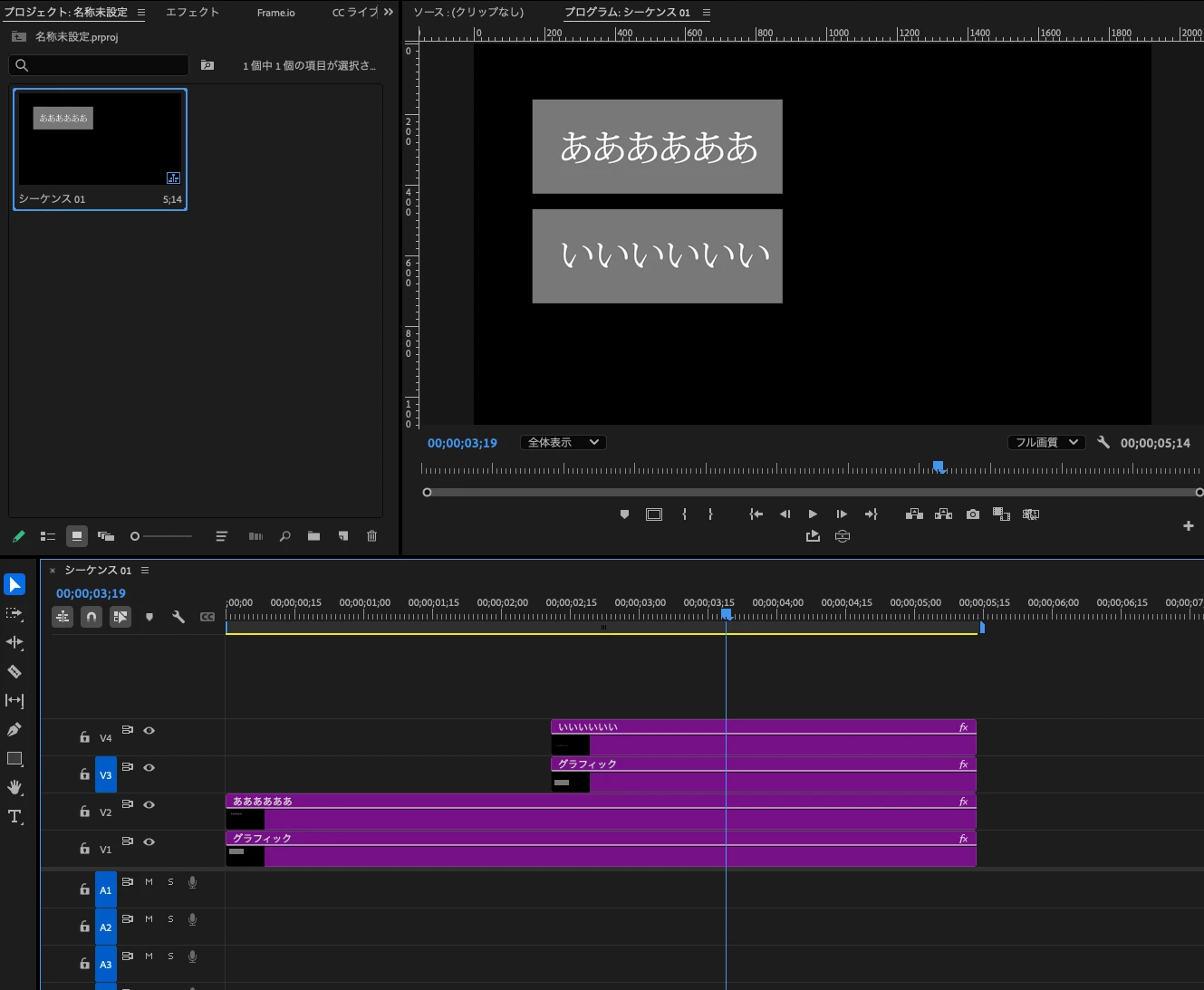Select the Type tool
Image resolution: width=1204 pixels, height=990 pixels.
[x=14, y=816]
